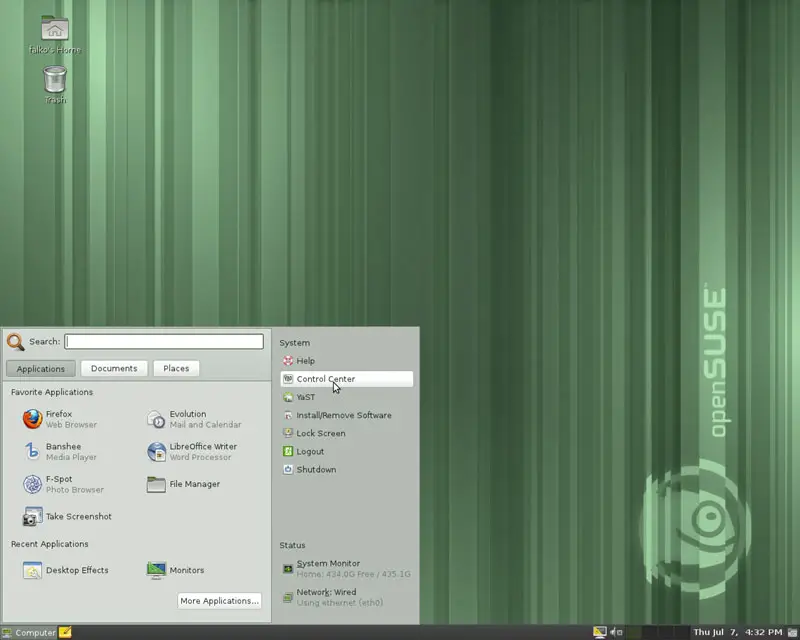800x640 pixels.
Task: Open Control Center in System list
Action: click(x=347, y=379)
